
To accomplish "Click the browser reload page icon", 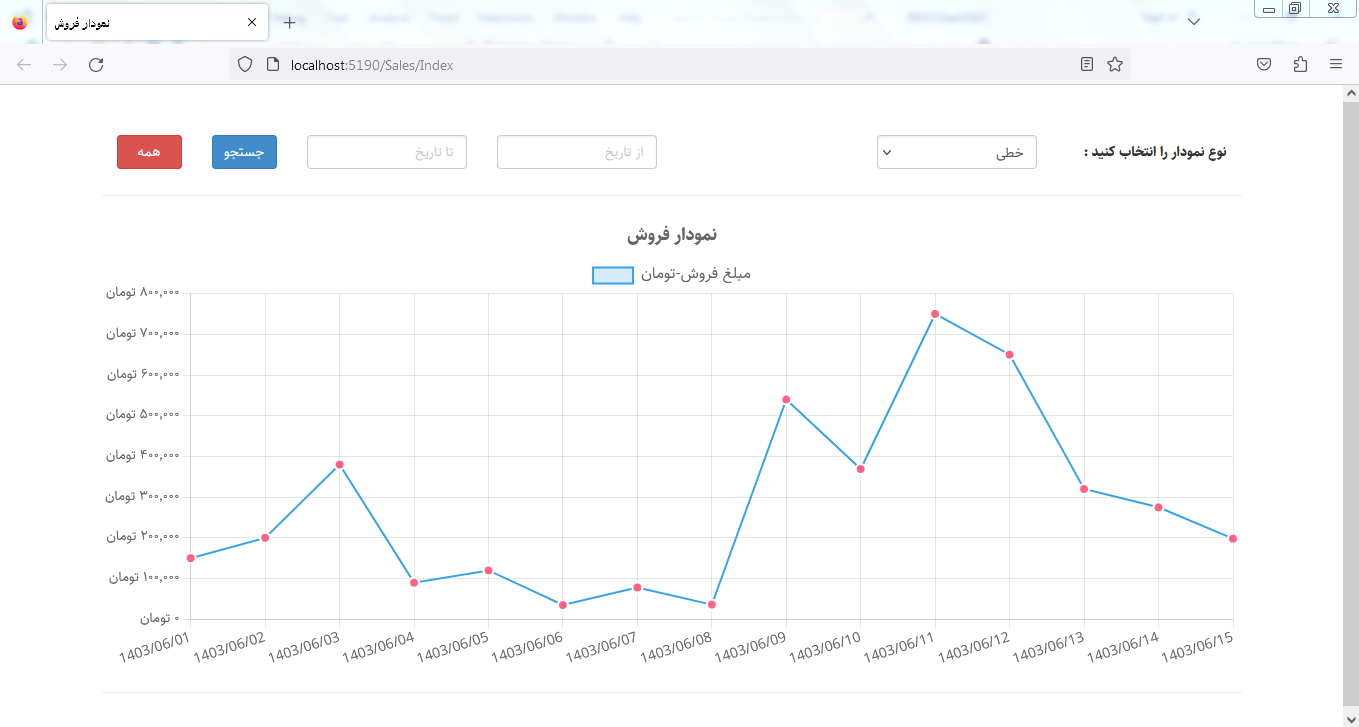I will click(x=96, y=65).
